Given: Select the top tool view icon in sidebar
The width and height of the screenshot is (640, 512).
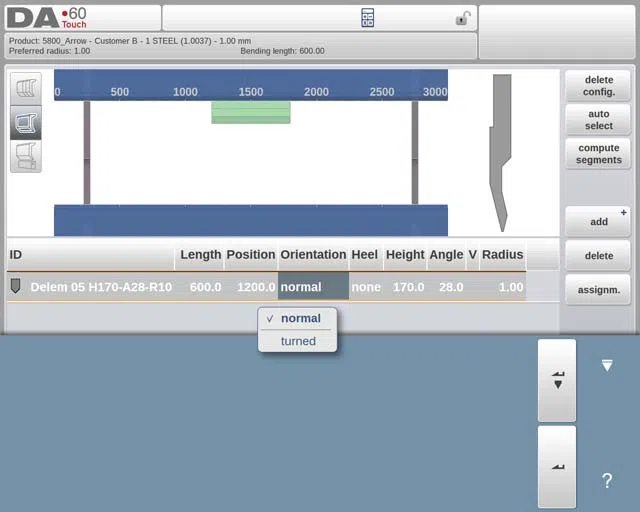Looking at the screenshot, I should (26, 89).
